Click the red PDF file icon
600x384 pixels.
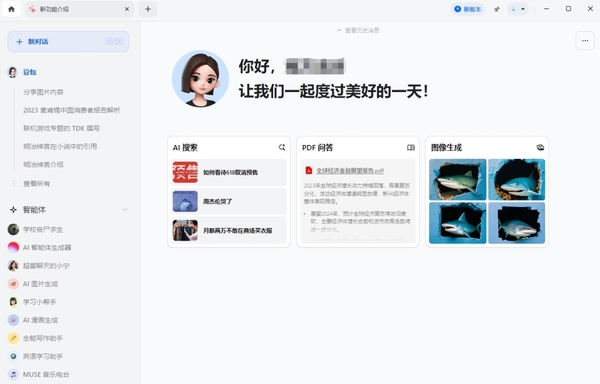[x=308, y=170]
